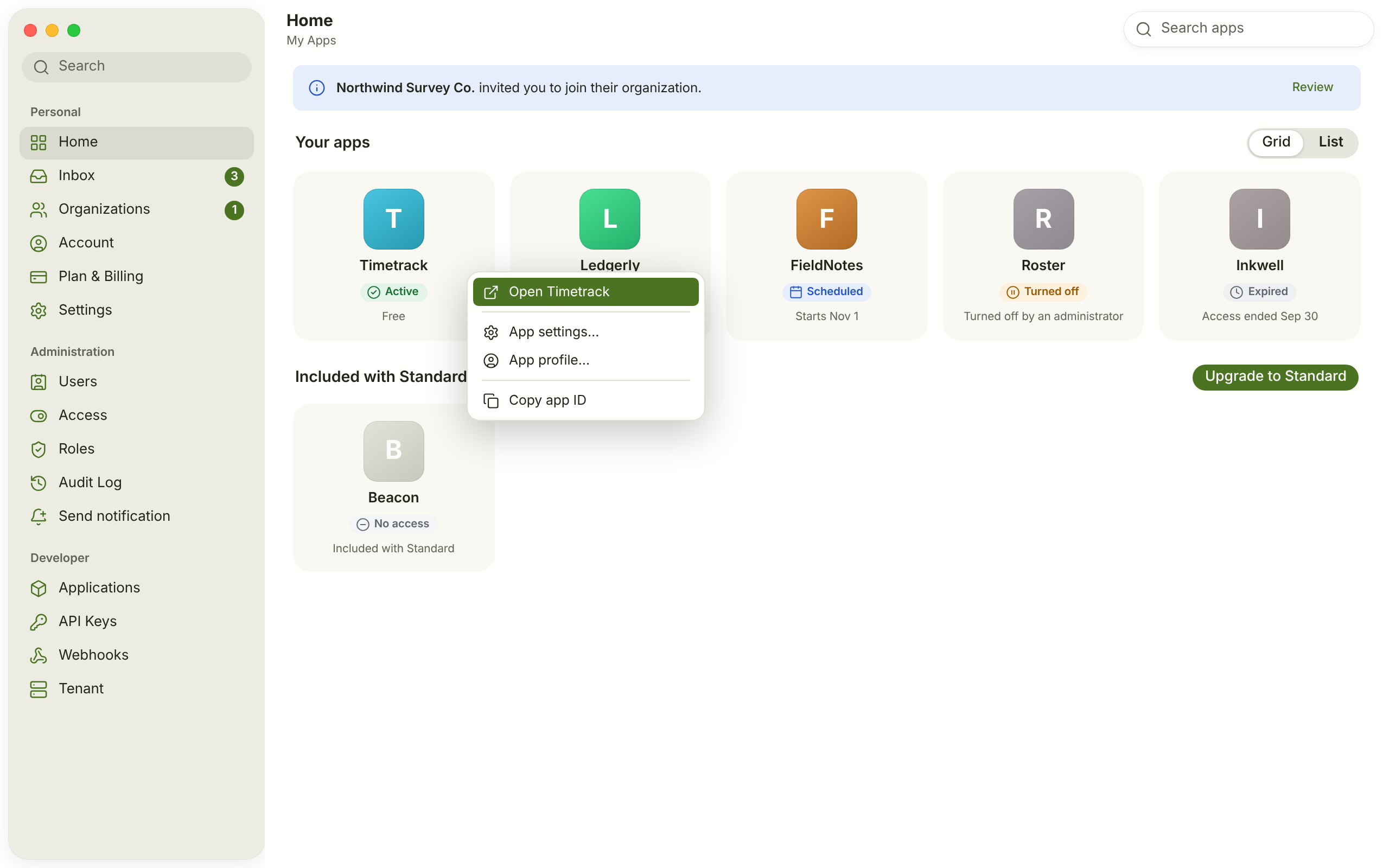Click the Roster app icon
Image resolution: width=1389 pixels, height=868 pixels.
pyautogui.click(x=1043, y=219)
